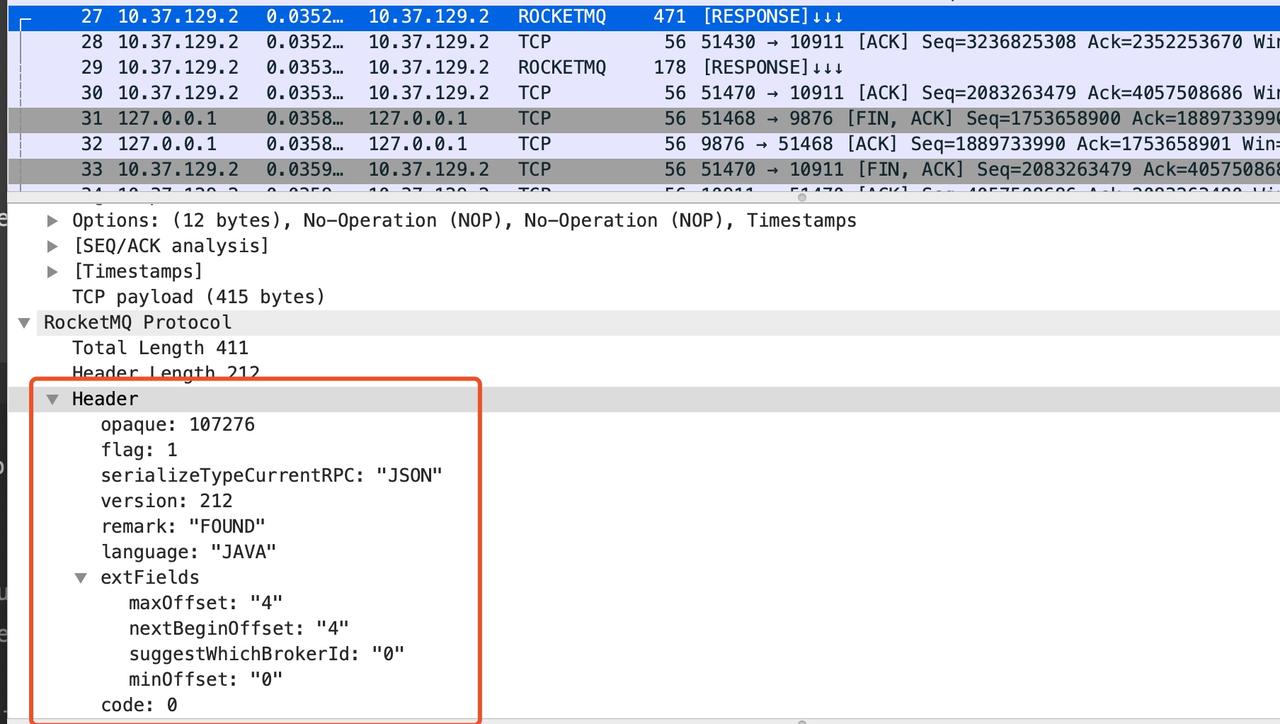Viewport: 1280px width, 724px height.
Task: Select the remark: "FOUND" field
Action: tap(183, 526)
